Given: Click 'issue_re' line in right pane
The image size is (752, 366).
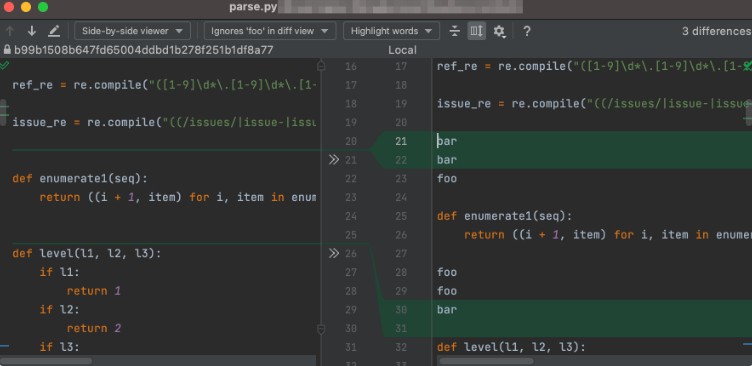Looking at the screenshot, I should click(594, 104).
